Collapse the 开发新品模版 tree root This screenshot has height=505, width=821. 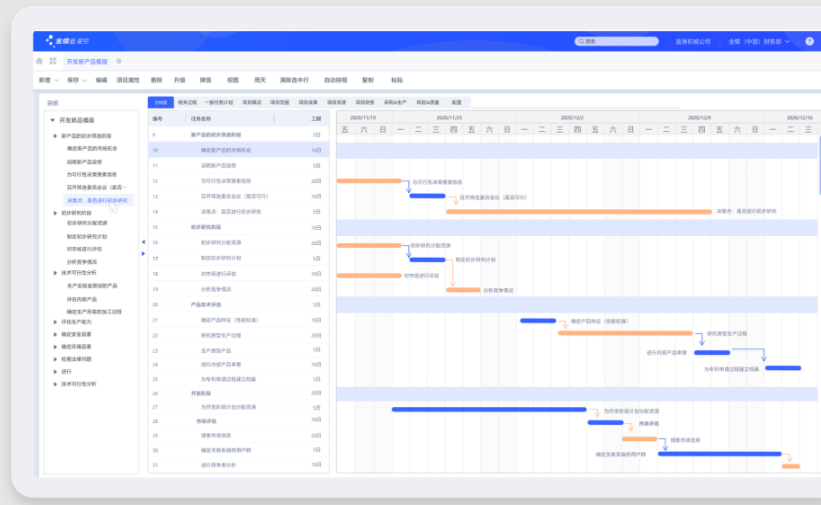(x=52, y=120)
